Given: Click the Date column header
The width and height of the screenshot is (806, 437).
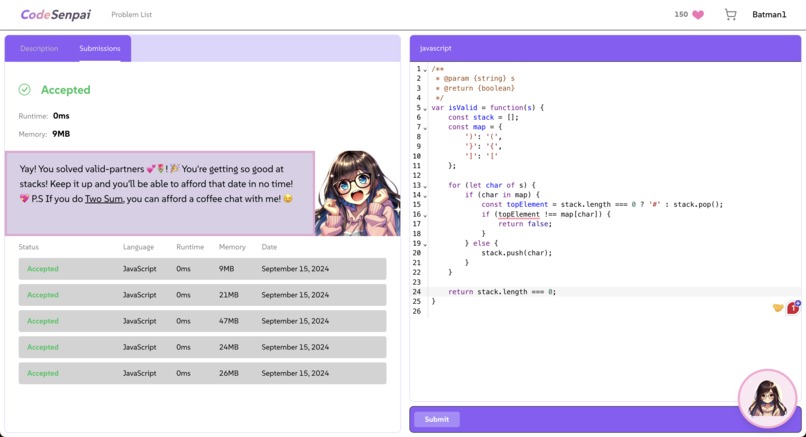Looking at the screenshot, I should pyautogui.click(x=269, y=247).
